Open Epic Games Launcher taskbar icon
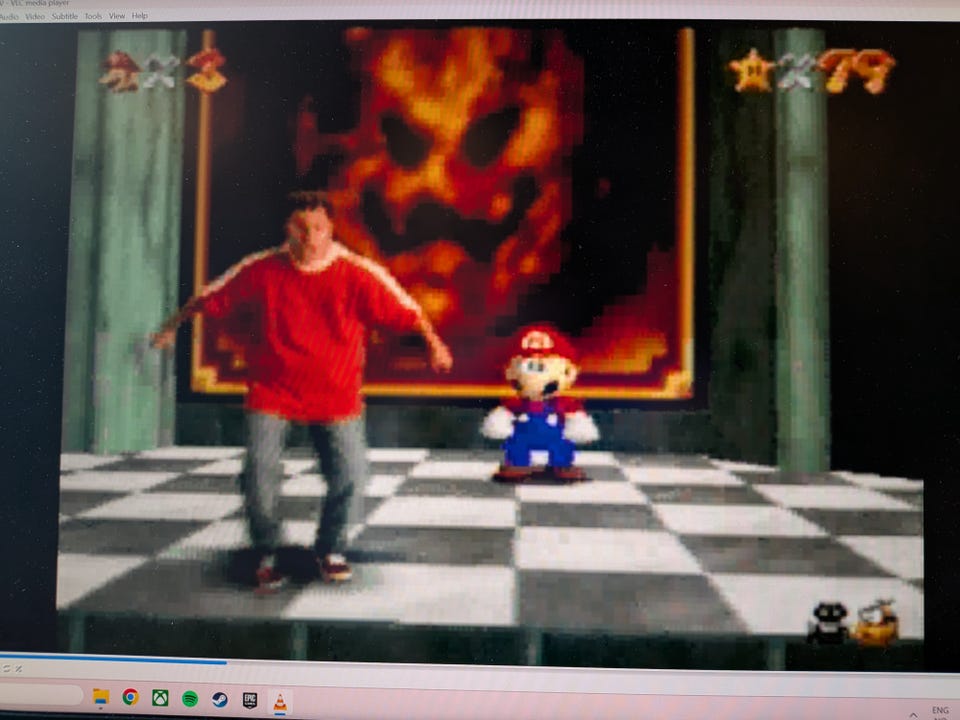Viewport: 960px width, 720px height. point(250,700)
